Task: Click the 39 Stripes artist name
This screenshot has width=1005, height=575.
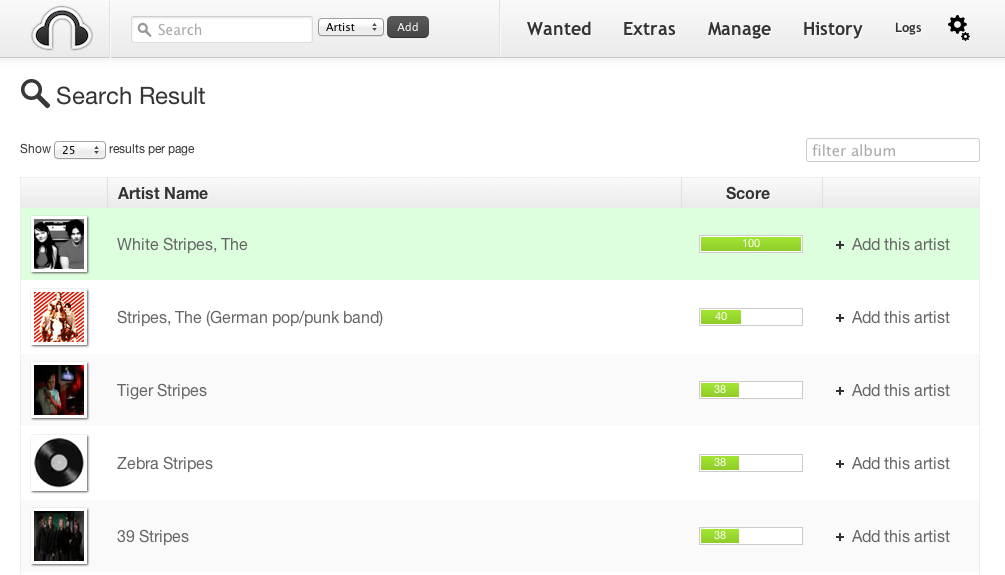Action: [x=153, y=537]
